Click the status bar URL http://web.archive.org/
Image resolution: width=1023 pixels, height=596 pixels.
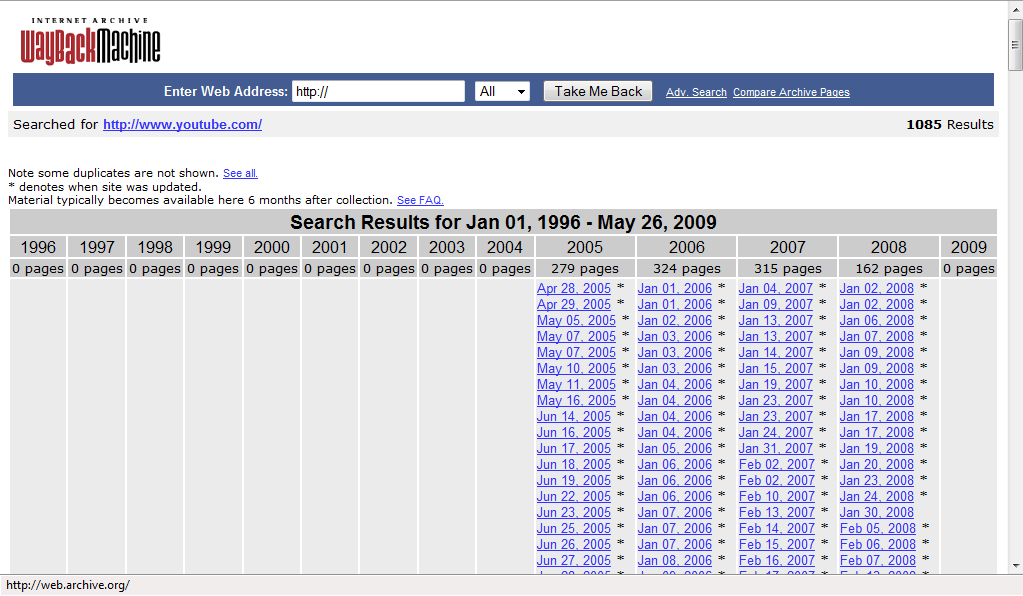68,585
